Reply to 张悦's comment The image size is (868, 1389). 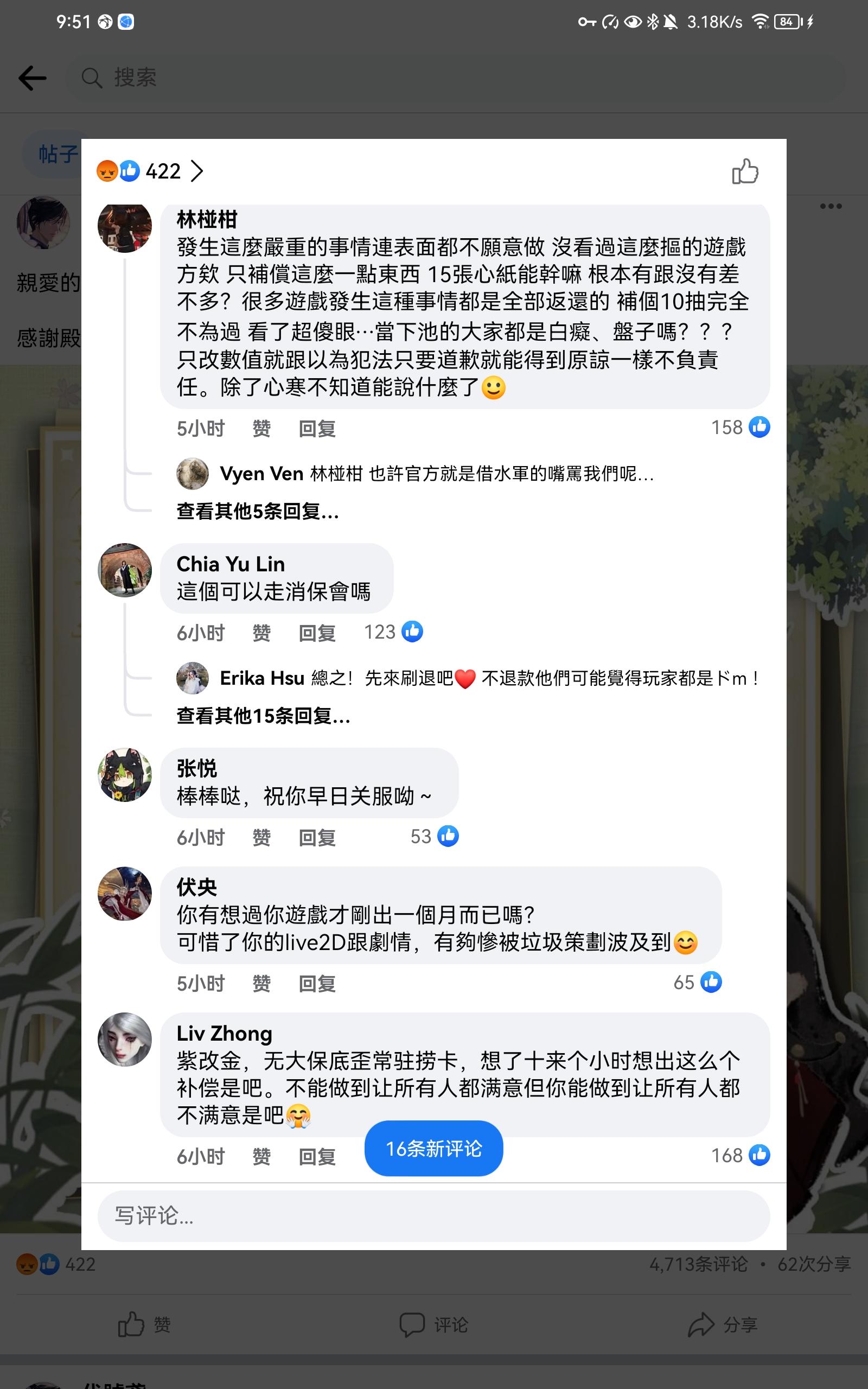pyautogui.click(x=317, y=837)
